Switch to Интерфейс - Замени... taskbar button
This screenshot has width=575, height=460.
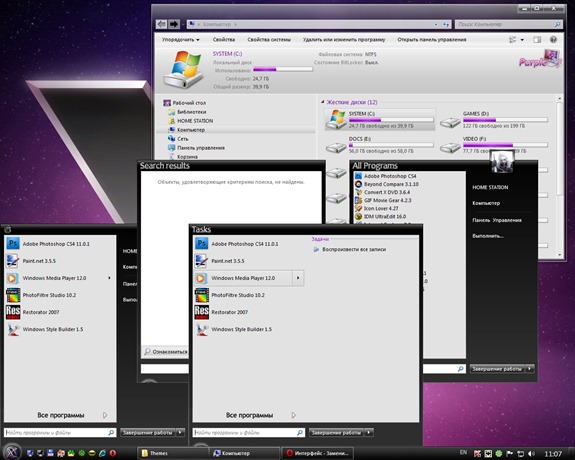pyautogui.click(x=318, y=453)
